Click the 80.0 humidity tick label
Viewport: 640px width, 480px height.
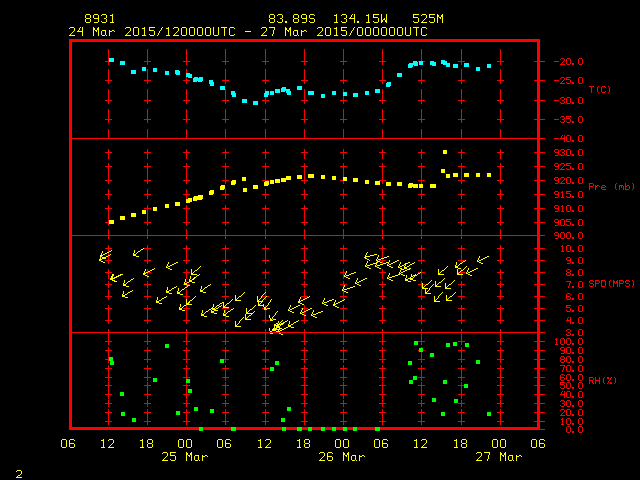tap(571, 360)
